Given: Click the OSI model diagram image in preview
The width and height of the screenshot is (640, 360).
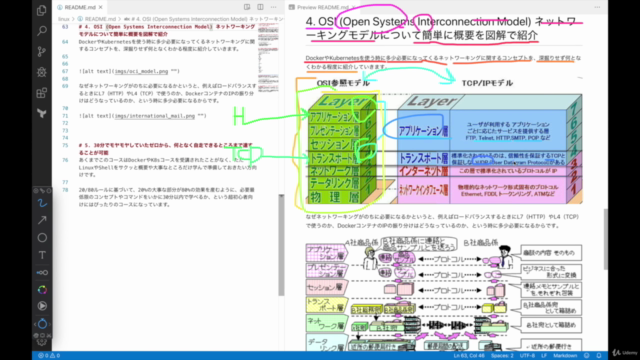Looking at the screenshot, I should pos(444,141).
